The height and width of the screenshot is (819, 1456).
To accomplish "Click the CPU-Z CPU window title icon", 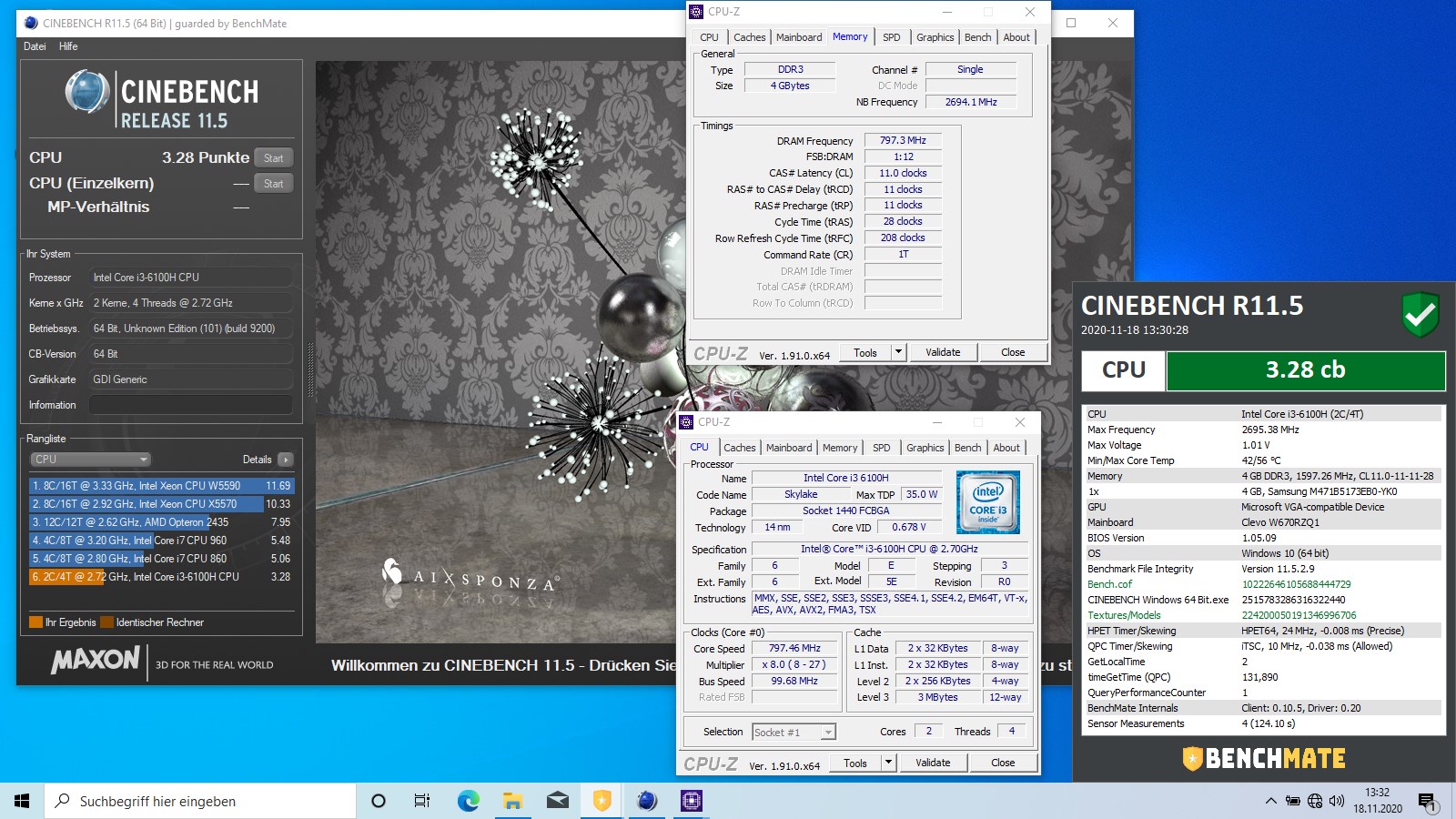I will tap(687, 422).
